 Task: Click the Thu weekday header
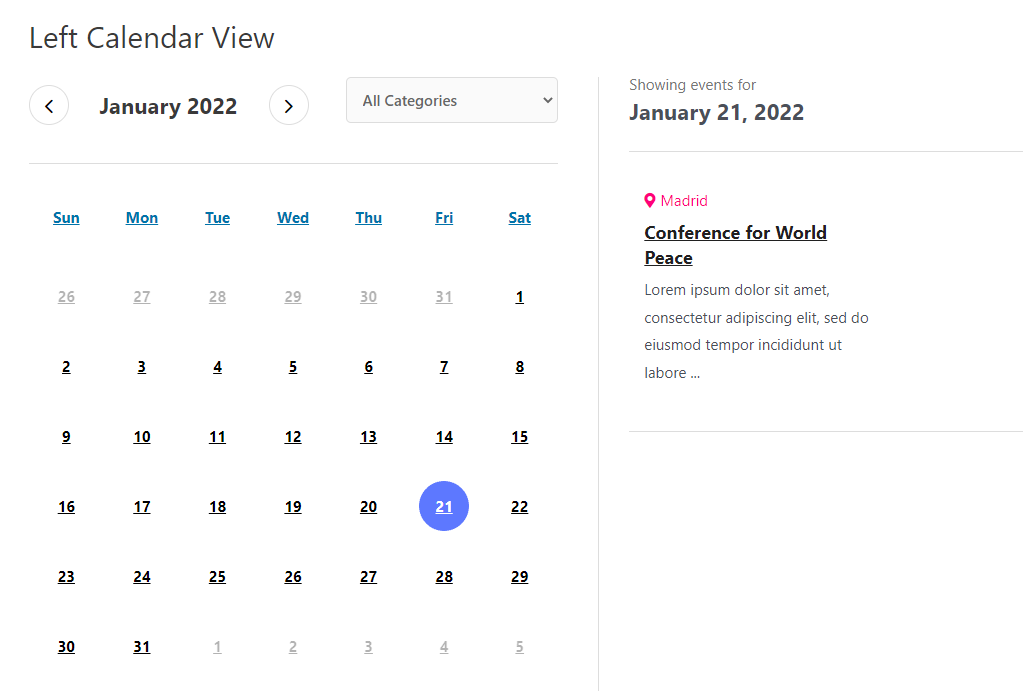tap(369, 218)
